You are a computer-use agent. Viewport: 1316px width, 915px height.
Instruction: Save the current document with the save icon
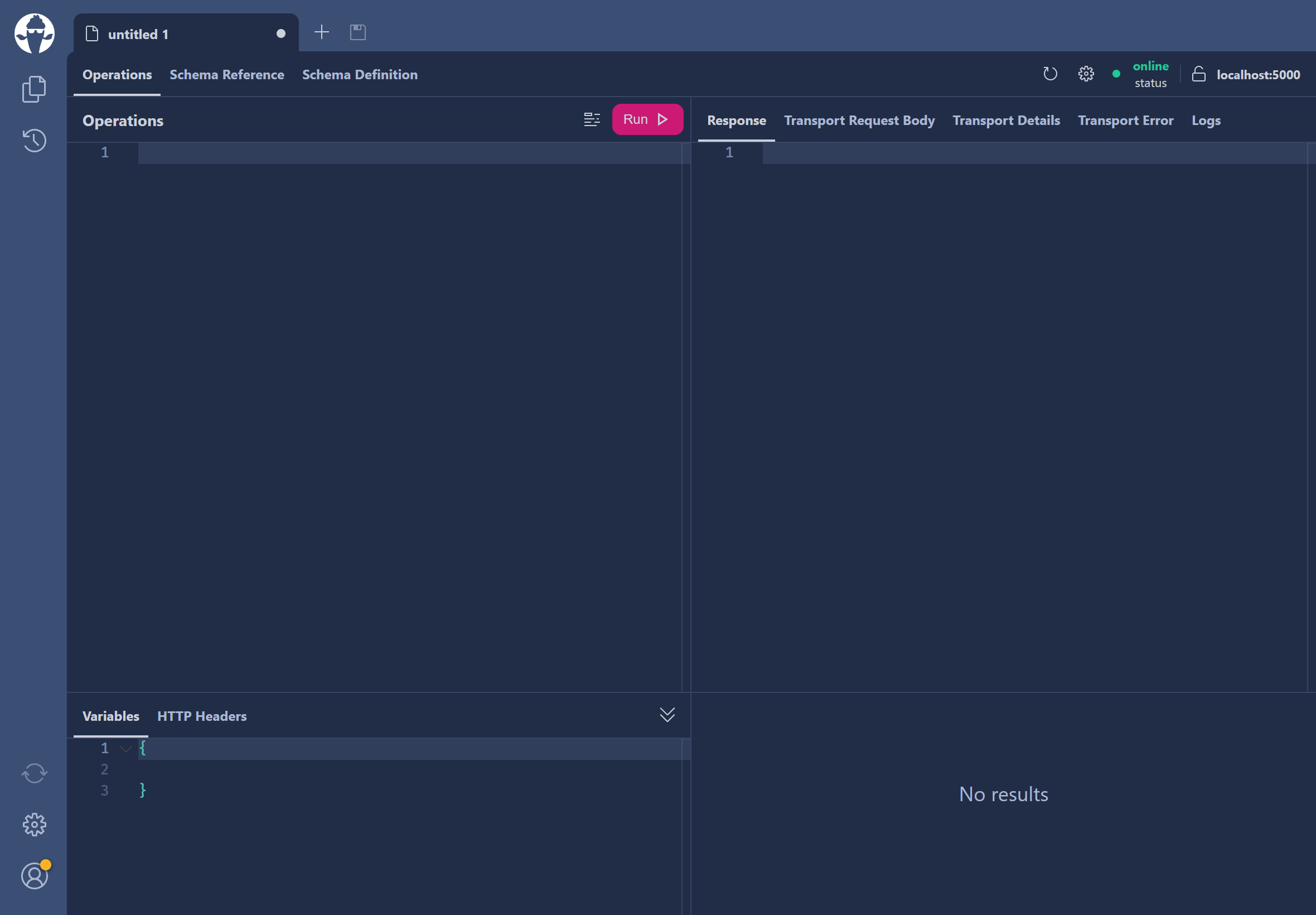tap(357, 32)
